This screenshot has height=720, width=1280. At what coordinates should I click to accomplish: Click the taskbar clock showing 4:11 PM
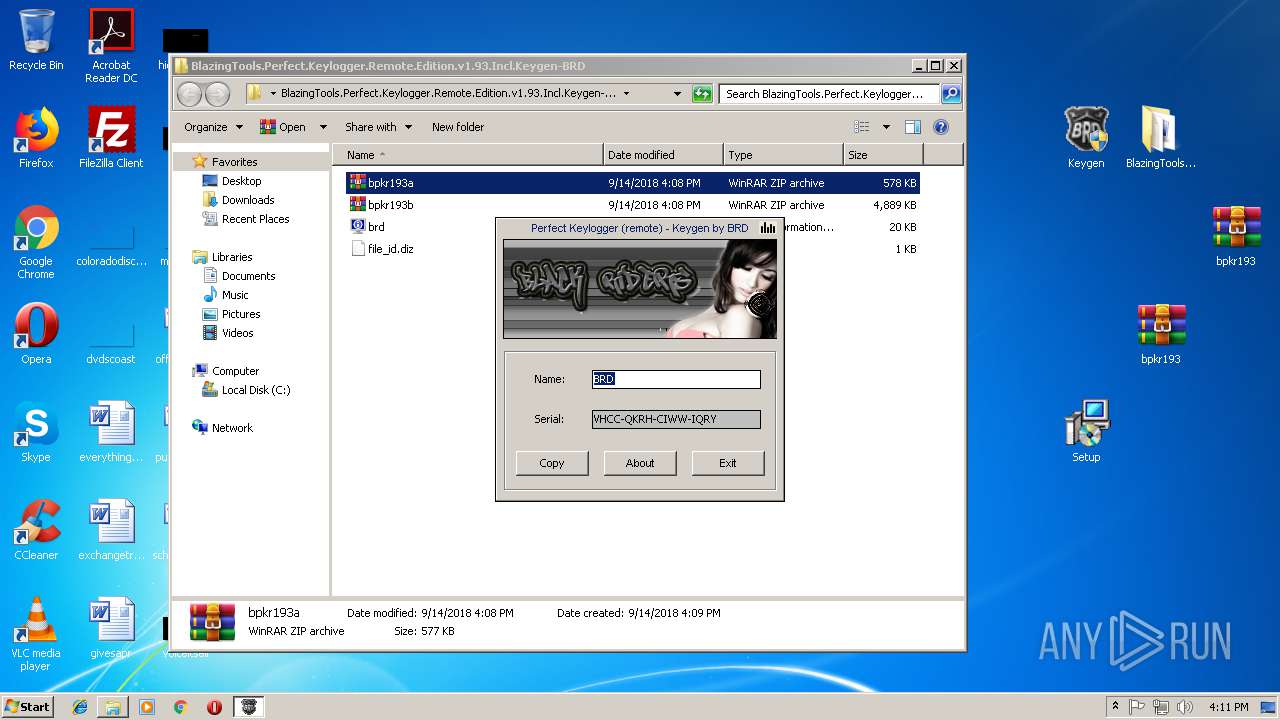click(x=1228, y=707)
